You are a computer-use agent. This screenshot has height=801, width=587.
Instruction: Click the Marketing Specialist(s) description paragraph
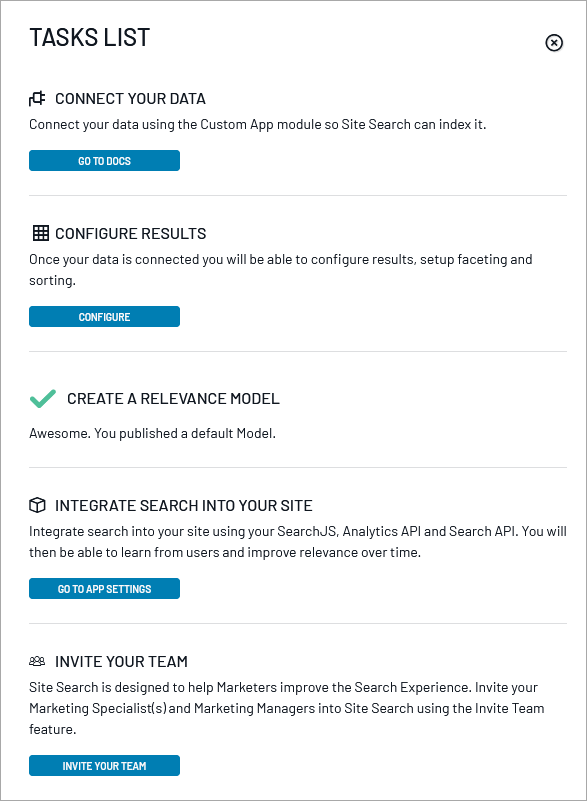coord(287,708)
